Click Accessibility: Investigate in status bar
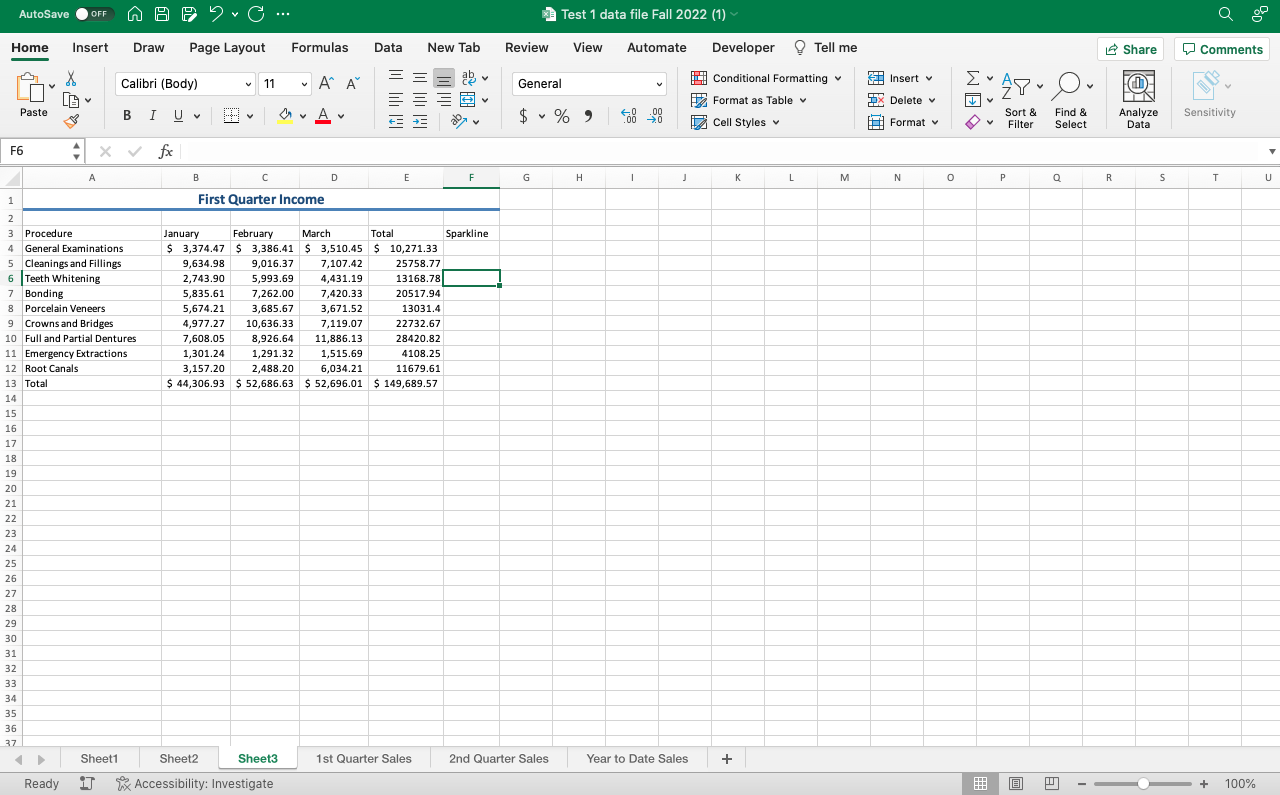1280x795 pixels. (195, 784)
